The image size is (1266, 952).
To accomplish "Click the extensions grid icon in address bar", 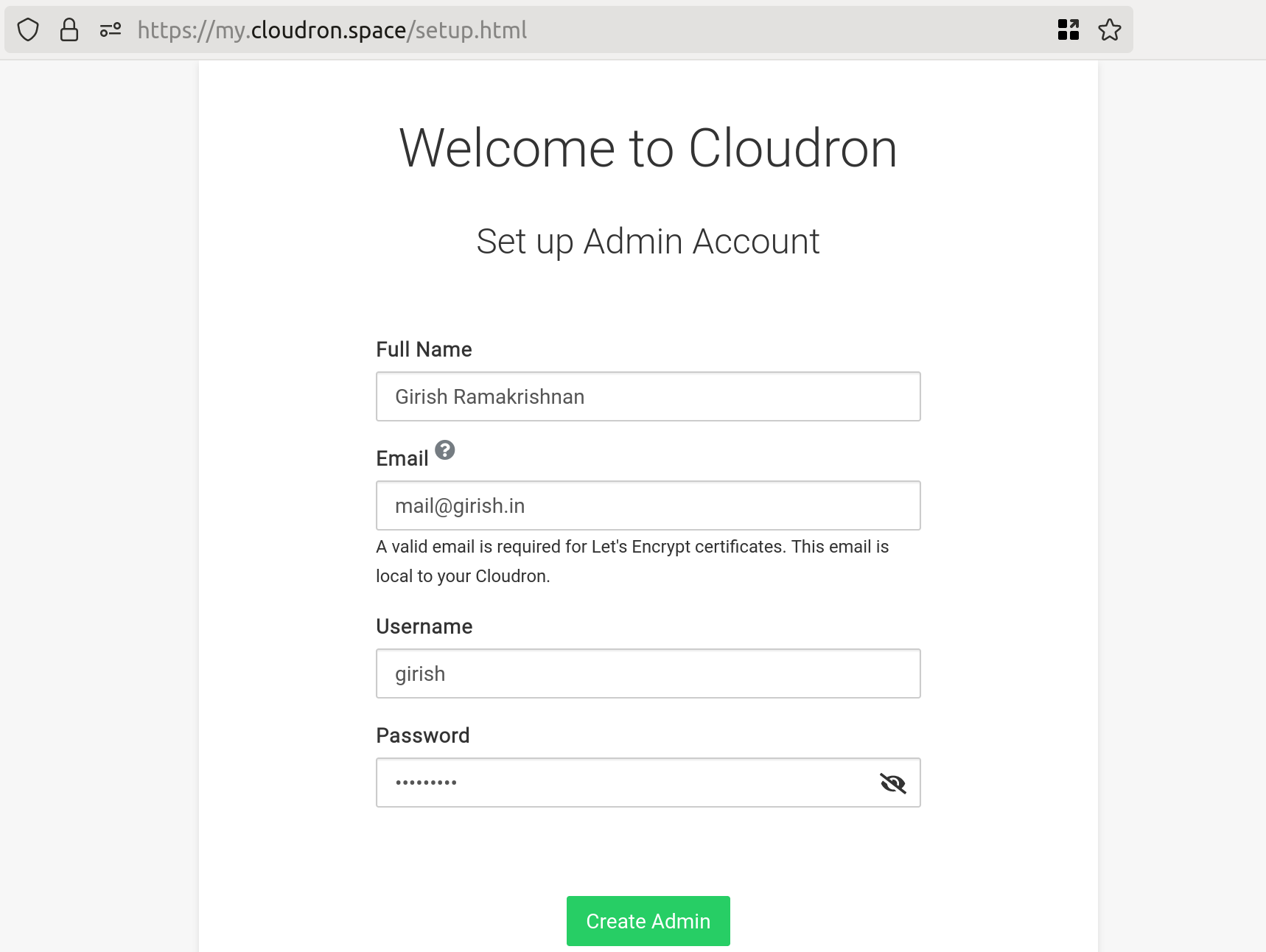I will [x=1069, y=30].
